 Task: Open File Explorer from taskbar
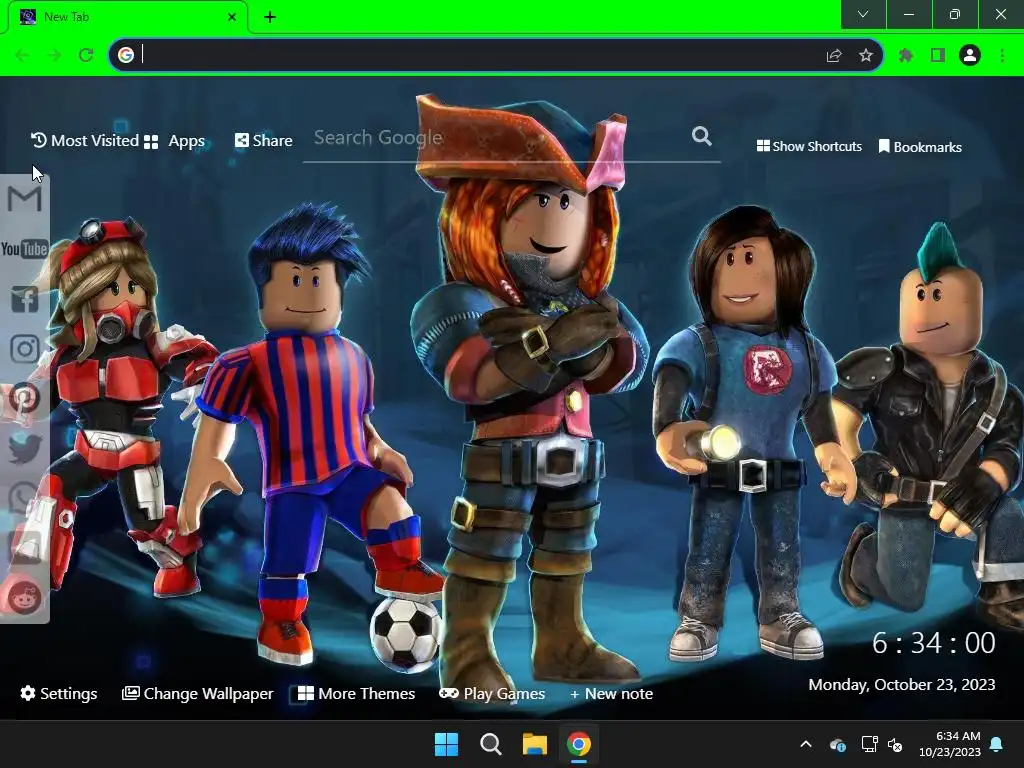click(535, 744)
